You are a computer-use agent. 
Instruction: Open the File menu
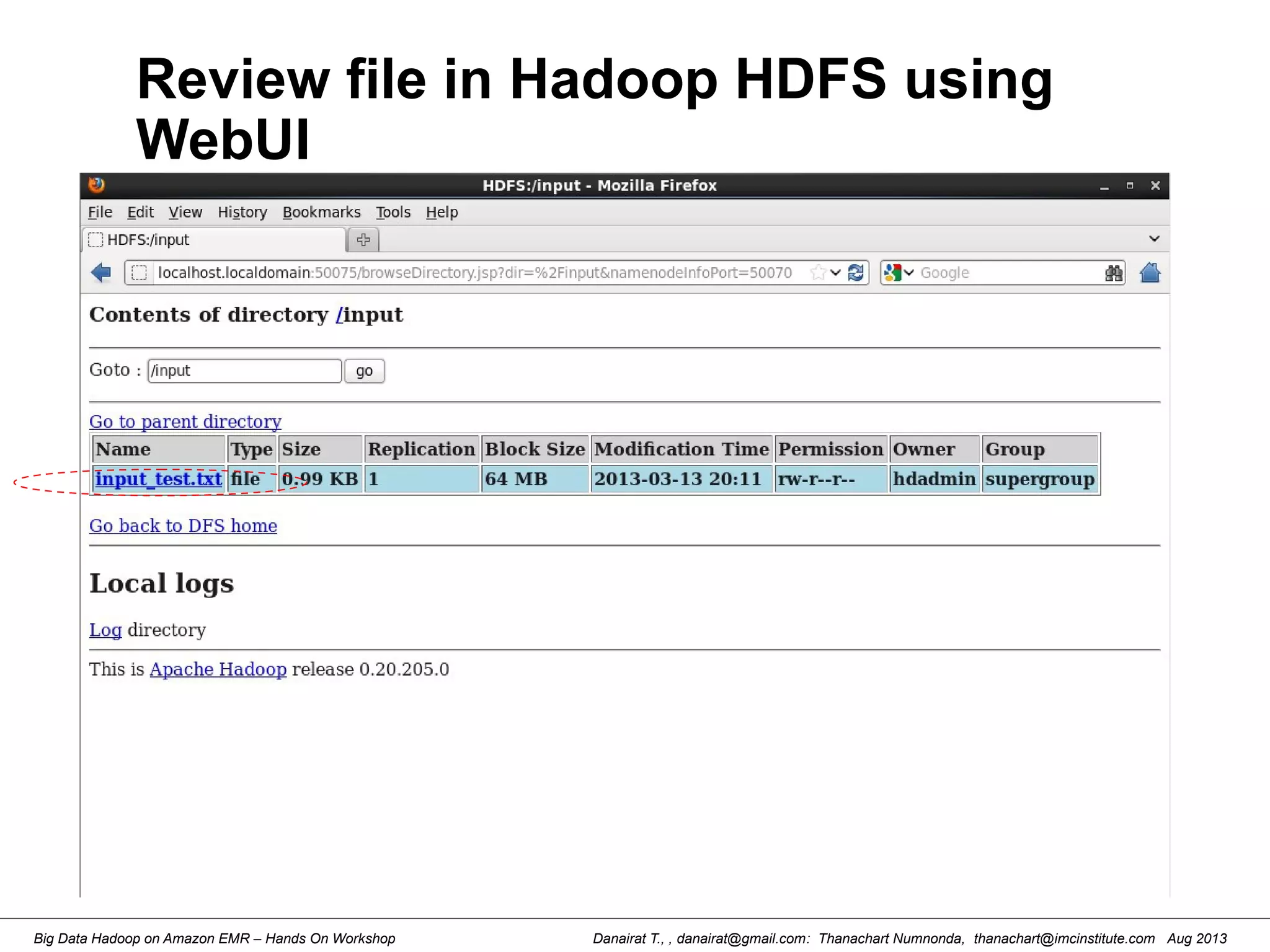[x=100, y=212]
